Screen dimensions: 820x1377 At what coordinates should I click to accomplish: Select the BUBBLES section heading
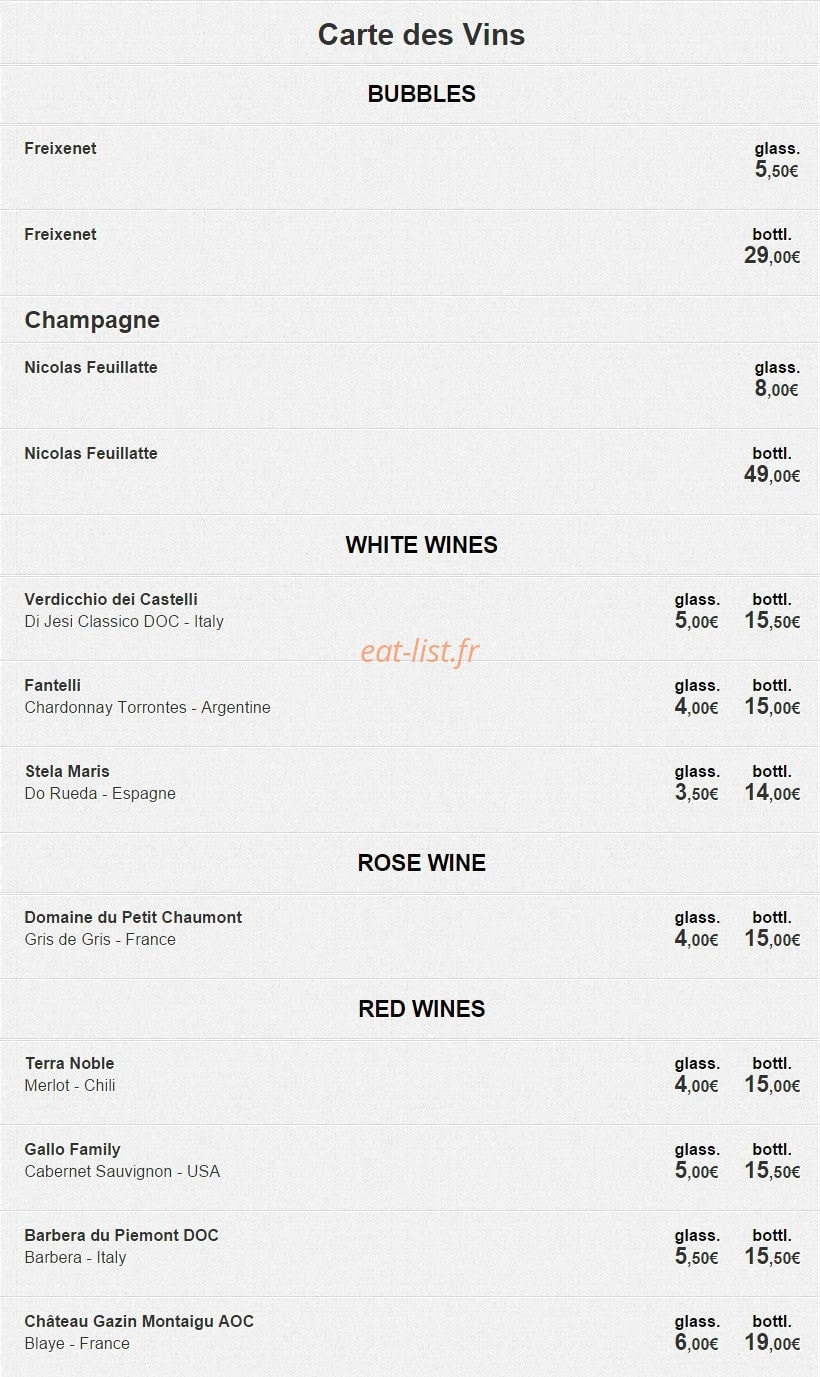point(421,94)
